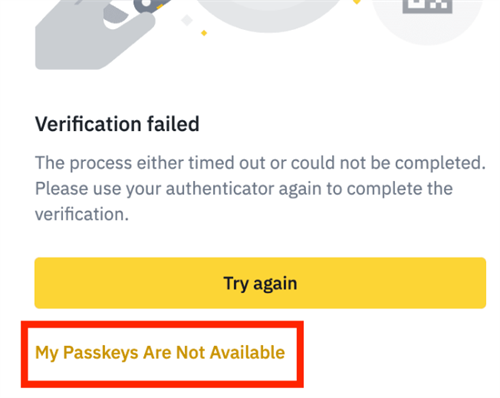500x398 pixels.
Task: Click the last description line reading verification.
Action: pos(82,214)
